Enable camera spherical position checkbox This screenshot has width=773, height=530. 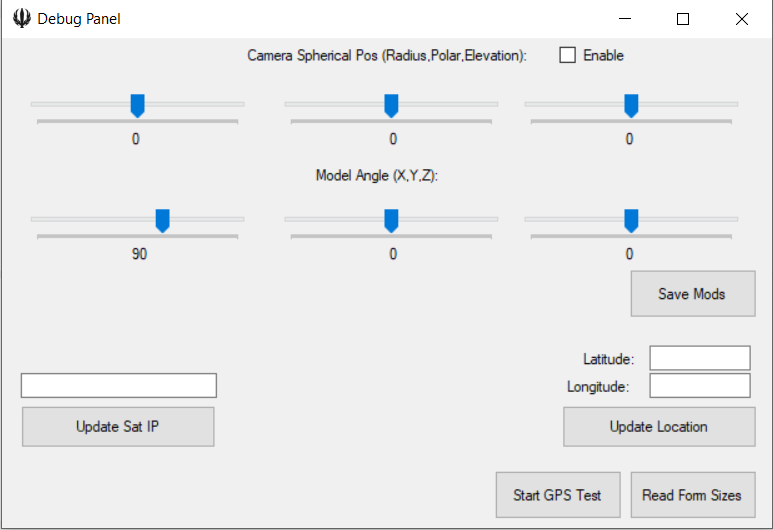[x=568, y=56]
